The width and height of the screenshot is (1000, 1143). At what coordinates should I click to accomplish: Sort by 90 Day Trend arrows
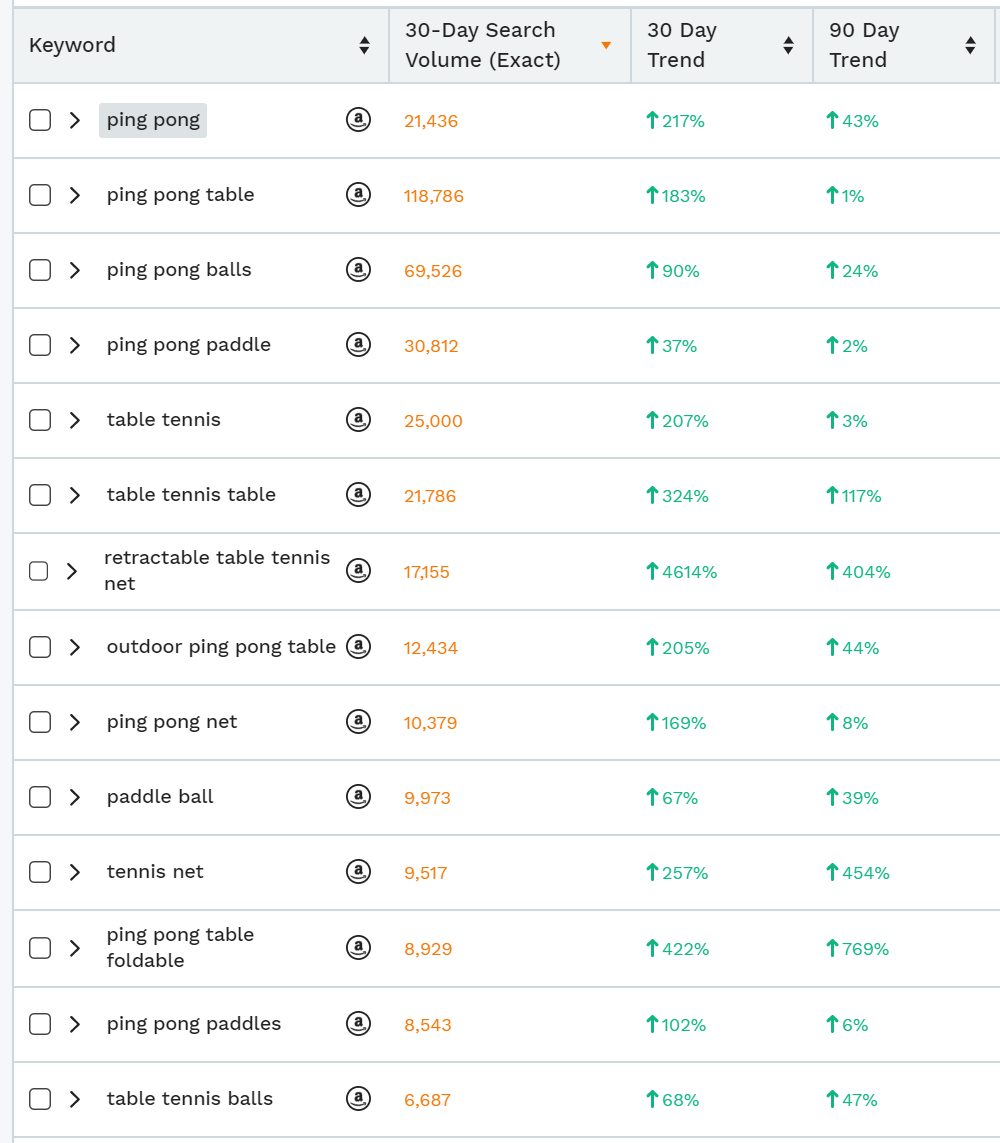(970, 45)
